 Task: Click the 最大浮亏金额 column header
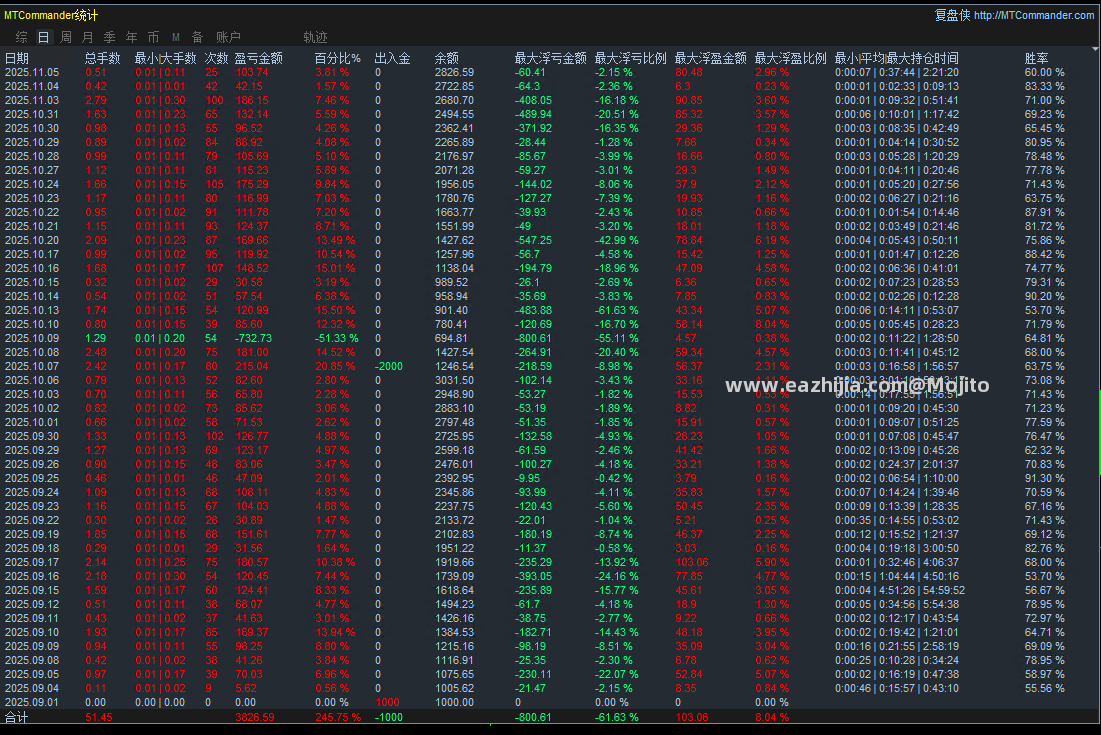(550, 58)
